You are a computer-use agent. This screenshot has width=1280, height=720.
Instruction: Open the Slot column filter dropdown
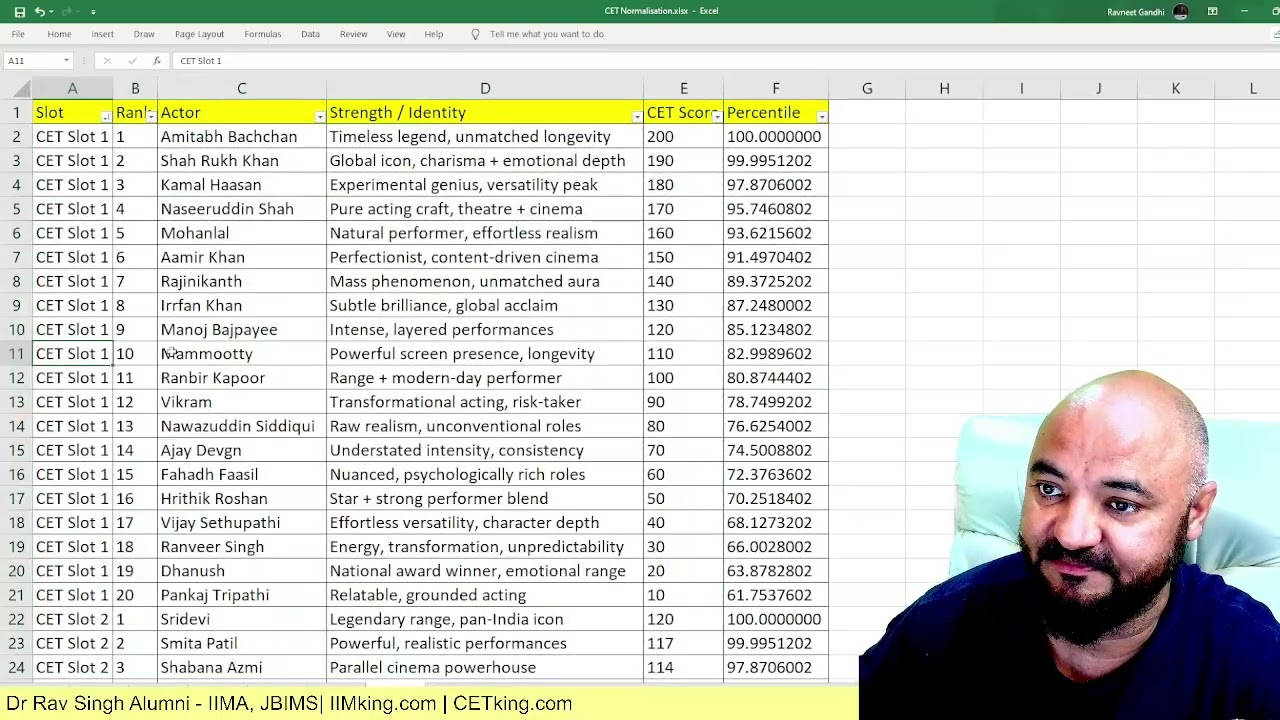(105, 116)
